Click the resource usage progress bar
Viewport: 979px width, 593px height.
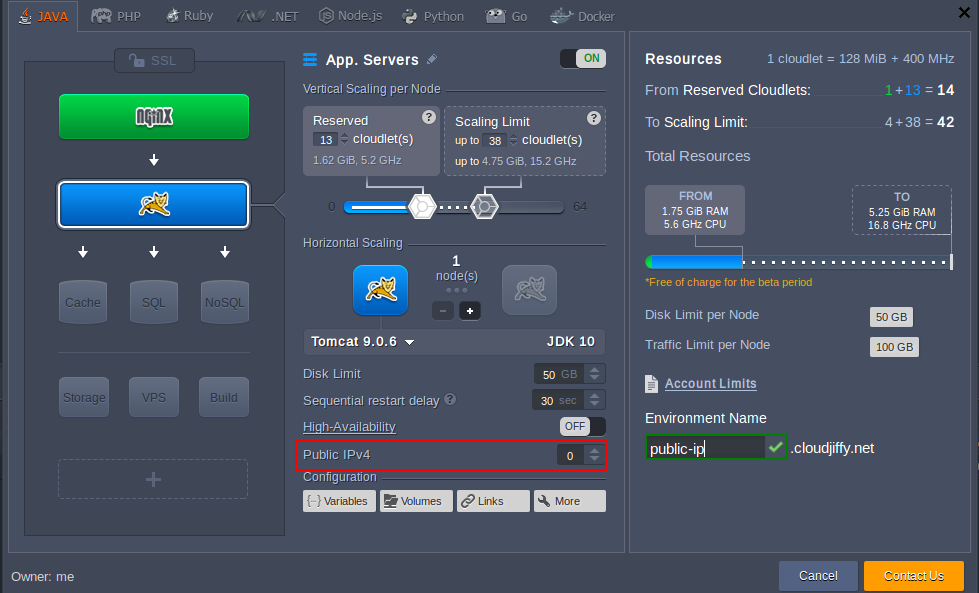pyautogui.click(x=799, y=262)
